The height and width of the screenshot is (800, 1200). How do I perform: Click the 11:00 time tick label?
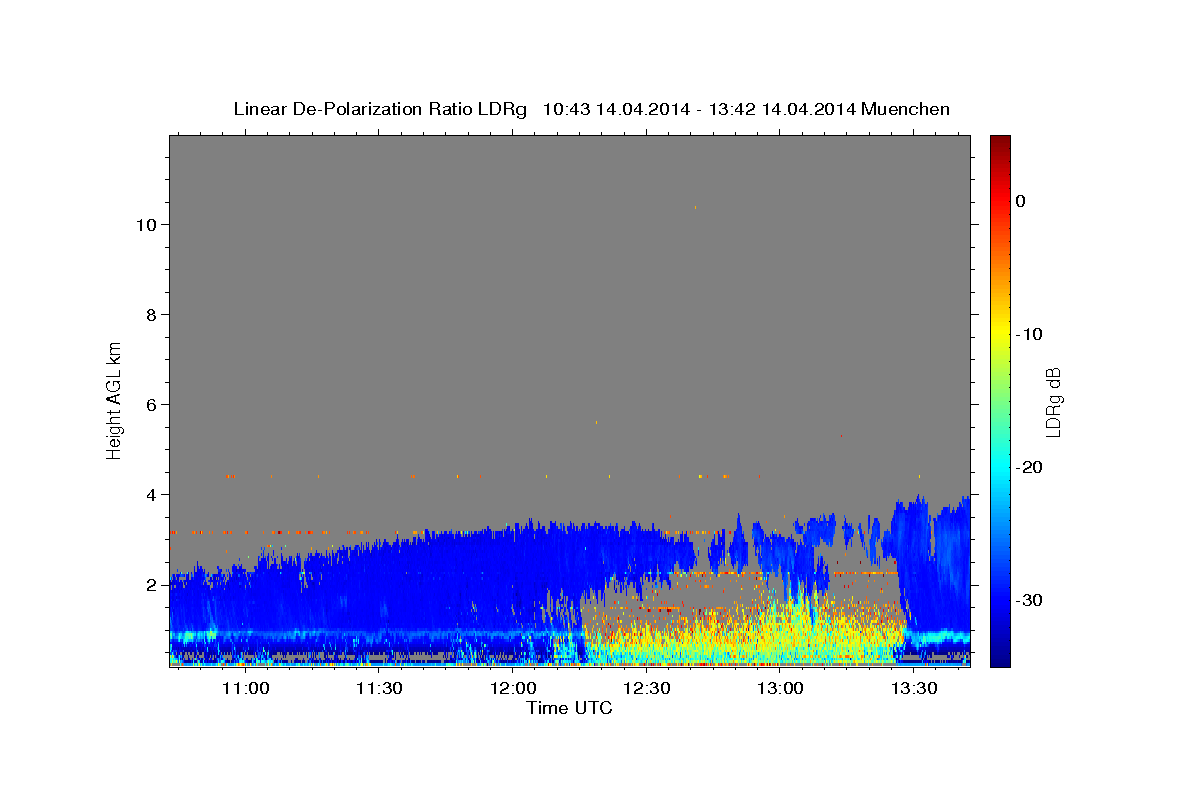point(246,689)
